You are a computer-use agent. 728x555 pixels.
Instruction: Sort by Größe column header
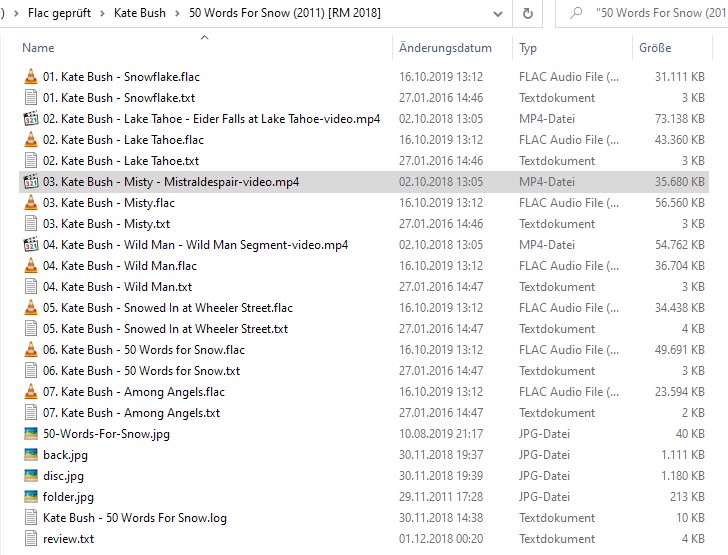[x=655, y=47]
